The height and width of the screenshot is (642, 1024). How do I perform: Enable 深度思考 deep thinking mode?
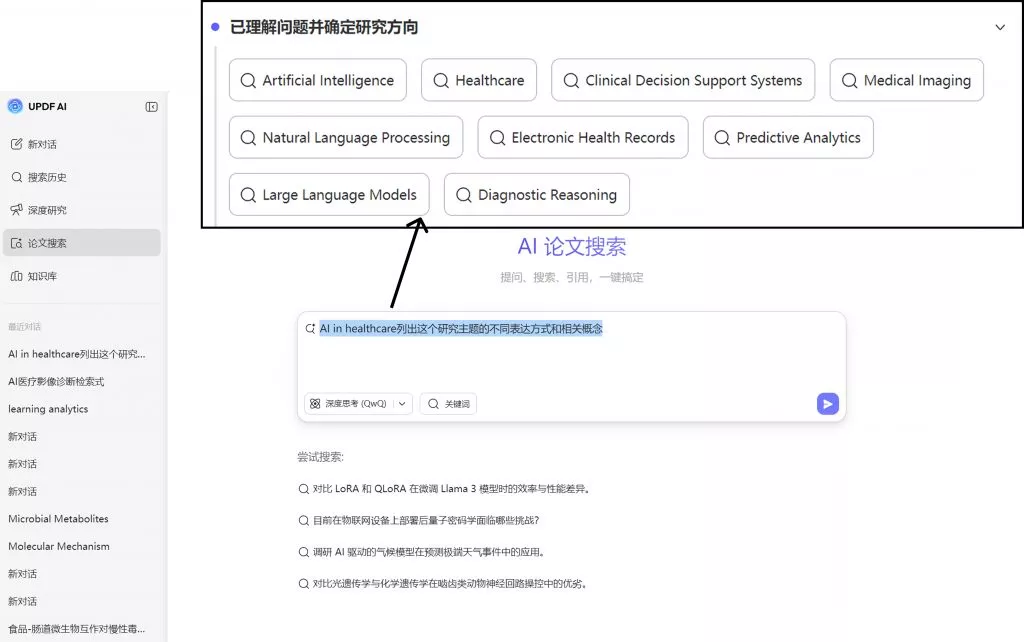pyautogui.click(x=350, y=403)
